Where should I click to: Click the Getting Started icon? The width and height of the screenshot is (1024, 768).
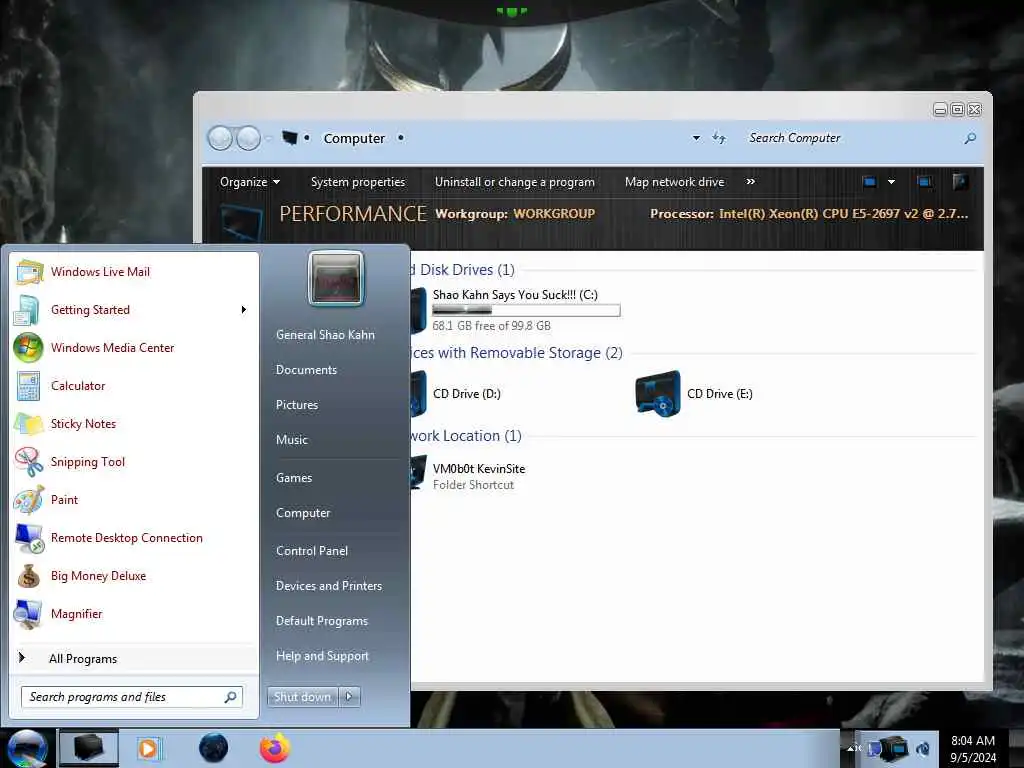coord(27,310)
